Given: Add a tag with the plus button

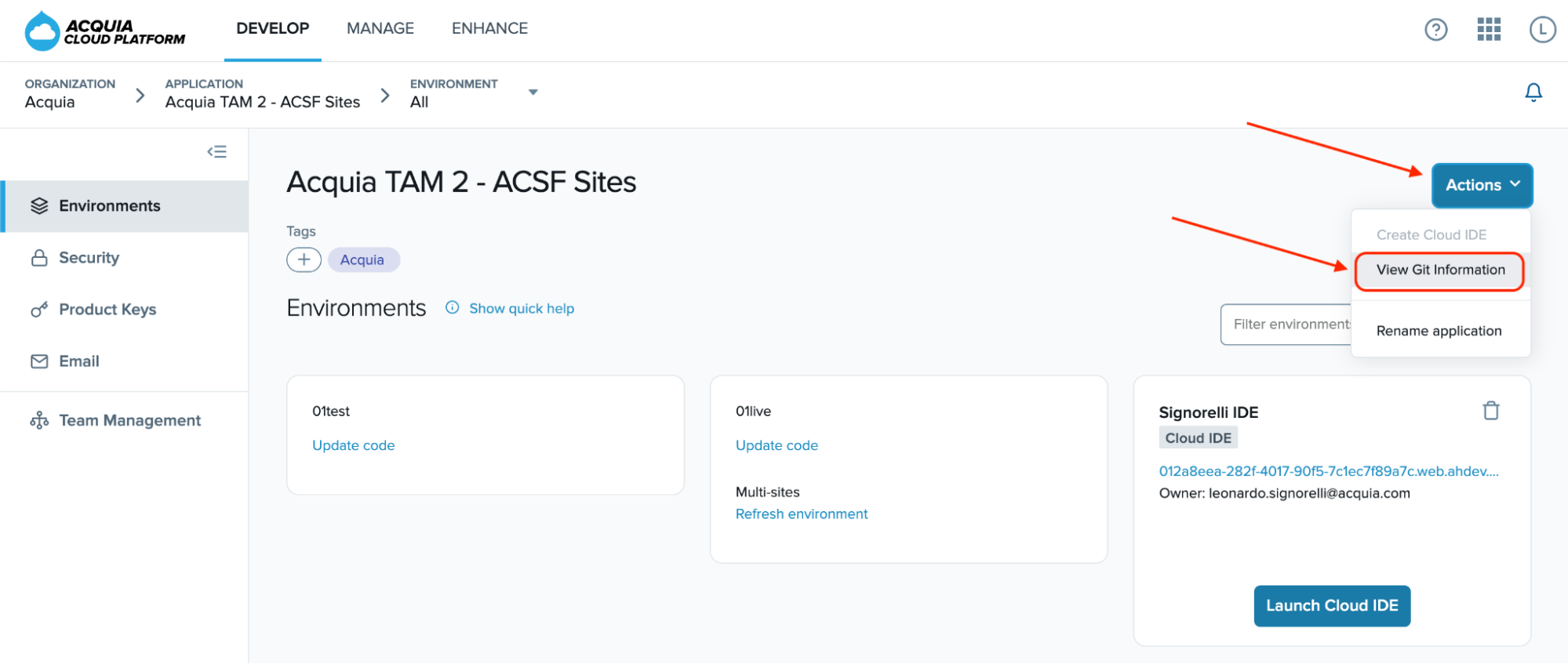Looking at the screenshot, I should pos(304,259).
